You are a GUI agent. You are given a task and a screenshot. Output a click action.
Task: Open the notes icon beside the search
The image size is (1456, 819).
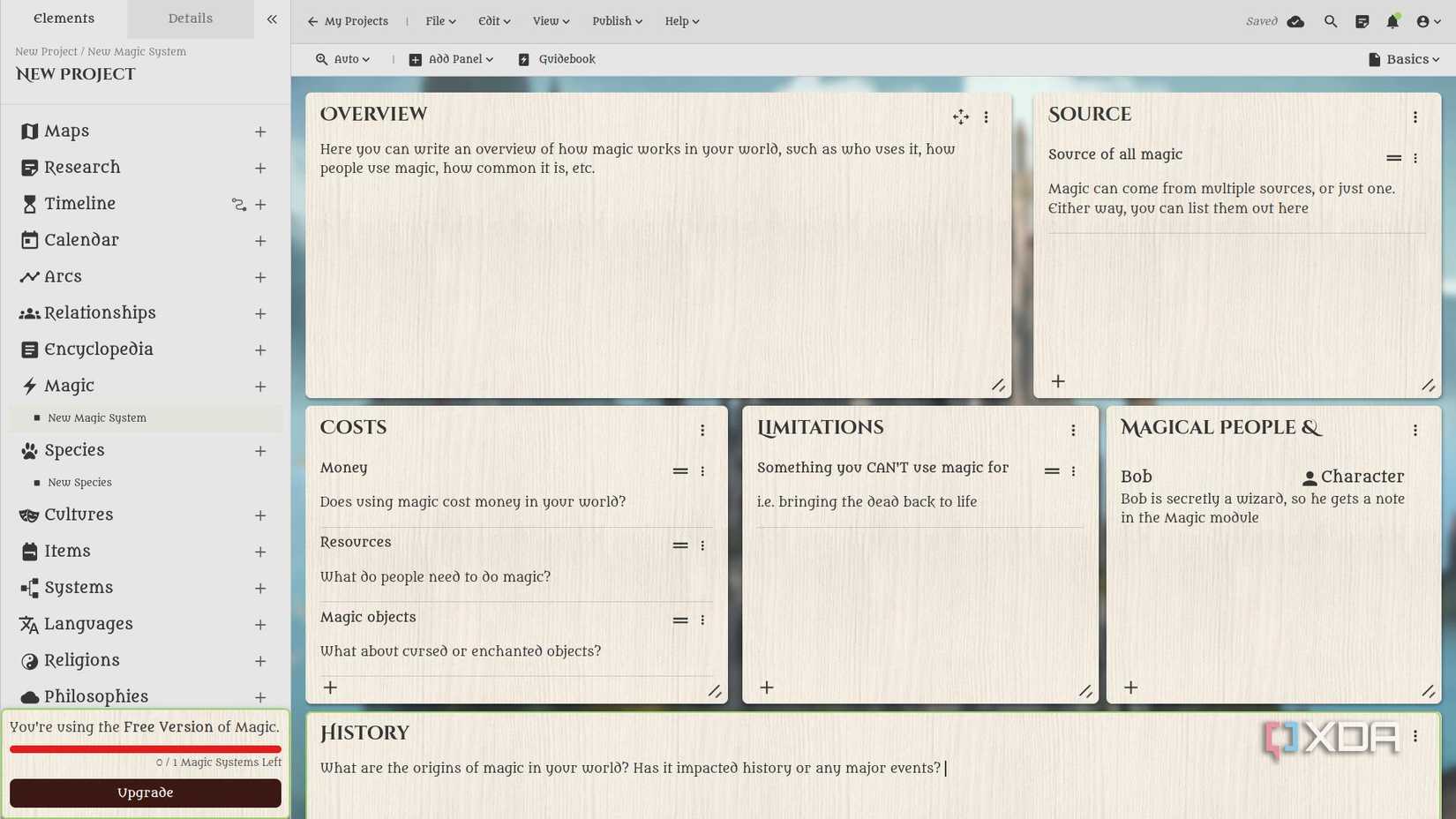[x=1362, y=21]
